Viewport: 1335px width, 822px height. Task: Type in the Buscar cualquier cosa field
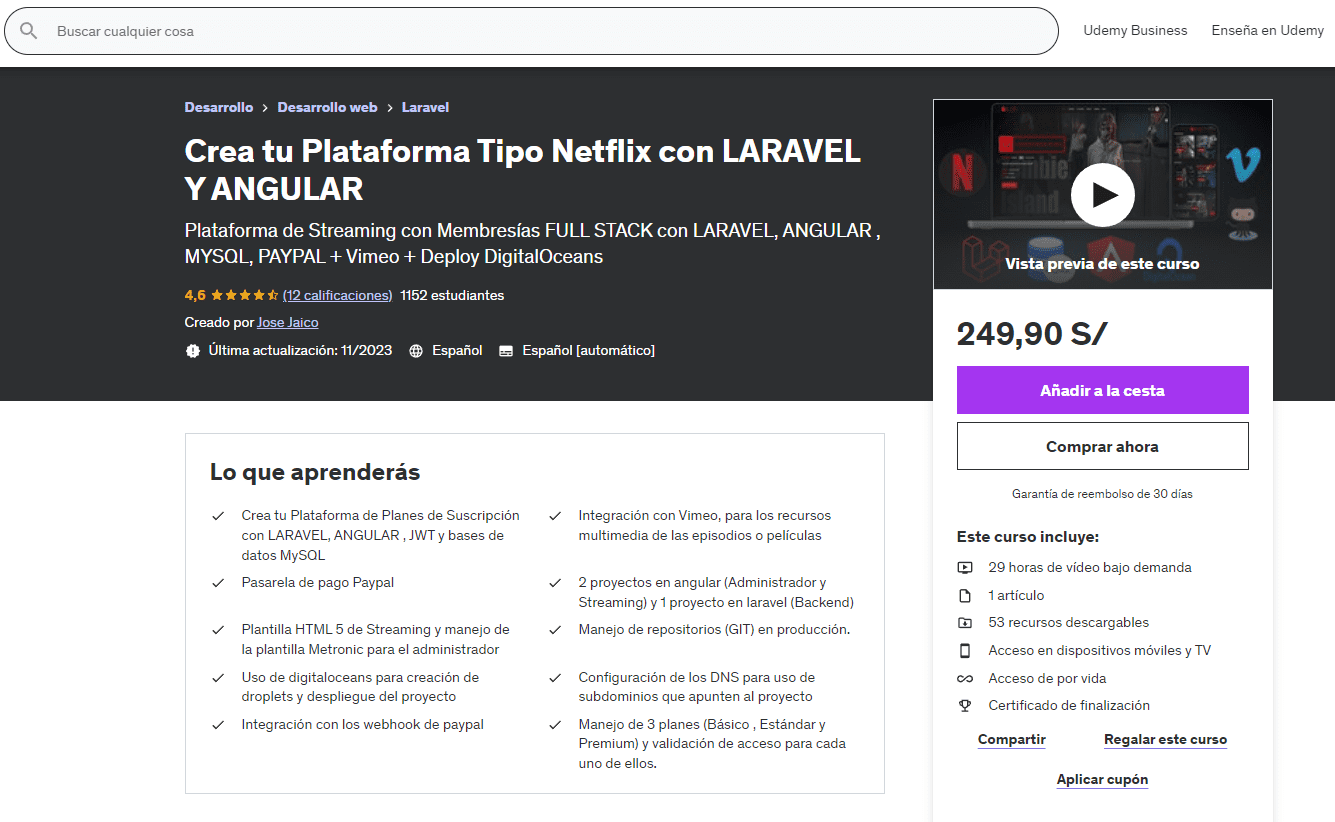click(x=550, y=31)
